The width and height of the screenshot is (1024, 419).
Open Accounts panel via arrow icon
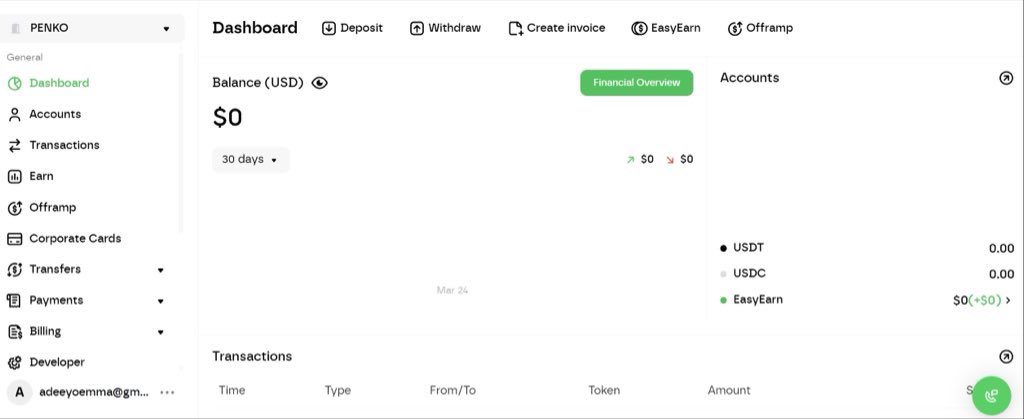pos(1006,78)
